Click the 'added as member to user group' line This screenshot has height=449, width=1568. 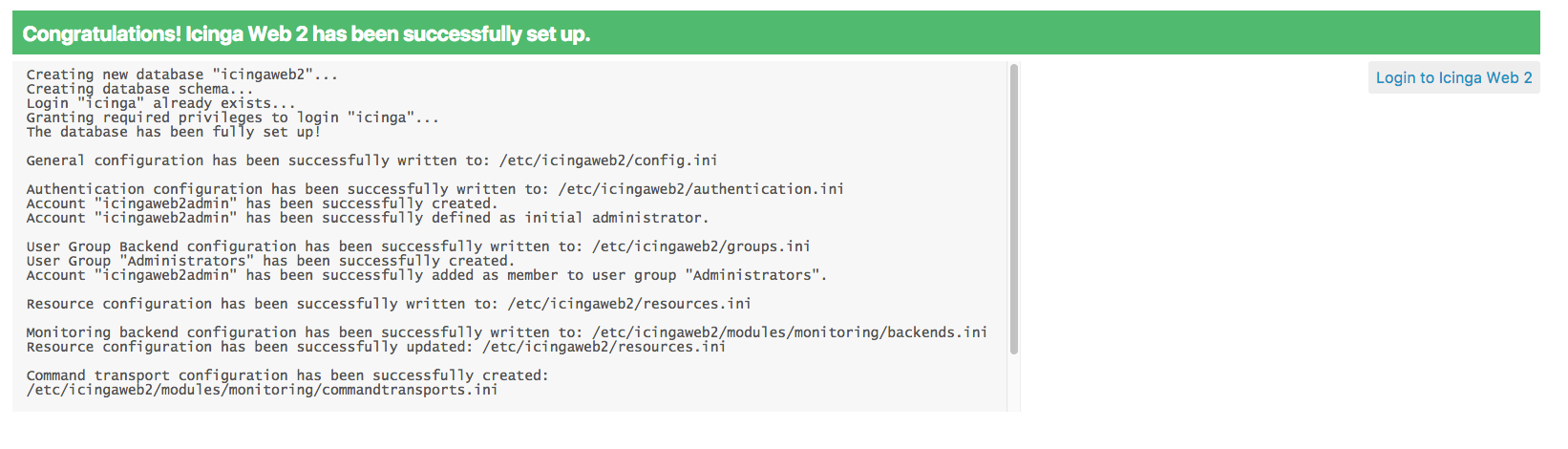tap(426, 275)
